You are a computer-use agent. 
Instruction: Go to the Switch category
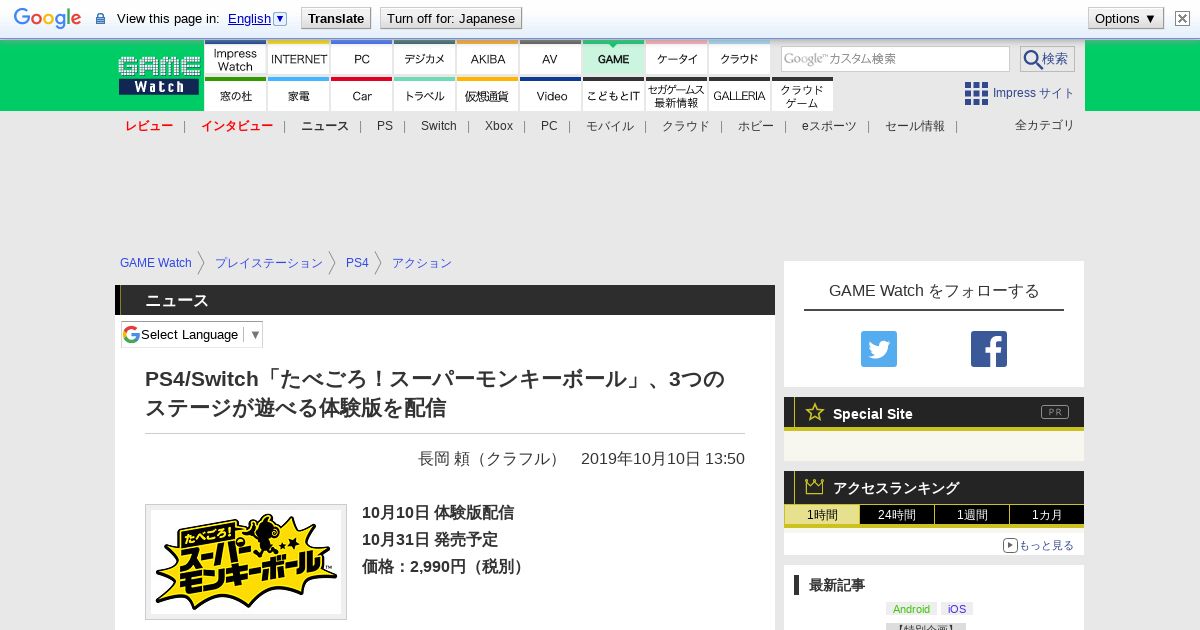[x=439, y=126]
